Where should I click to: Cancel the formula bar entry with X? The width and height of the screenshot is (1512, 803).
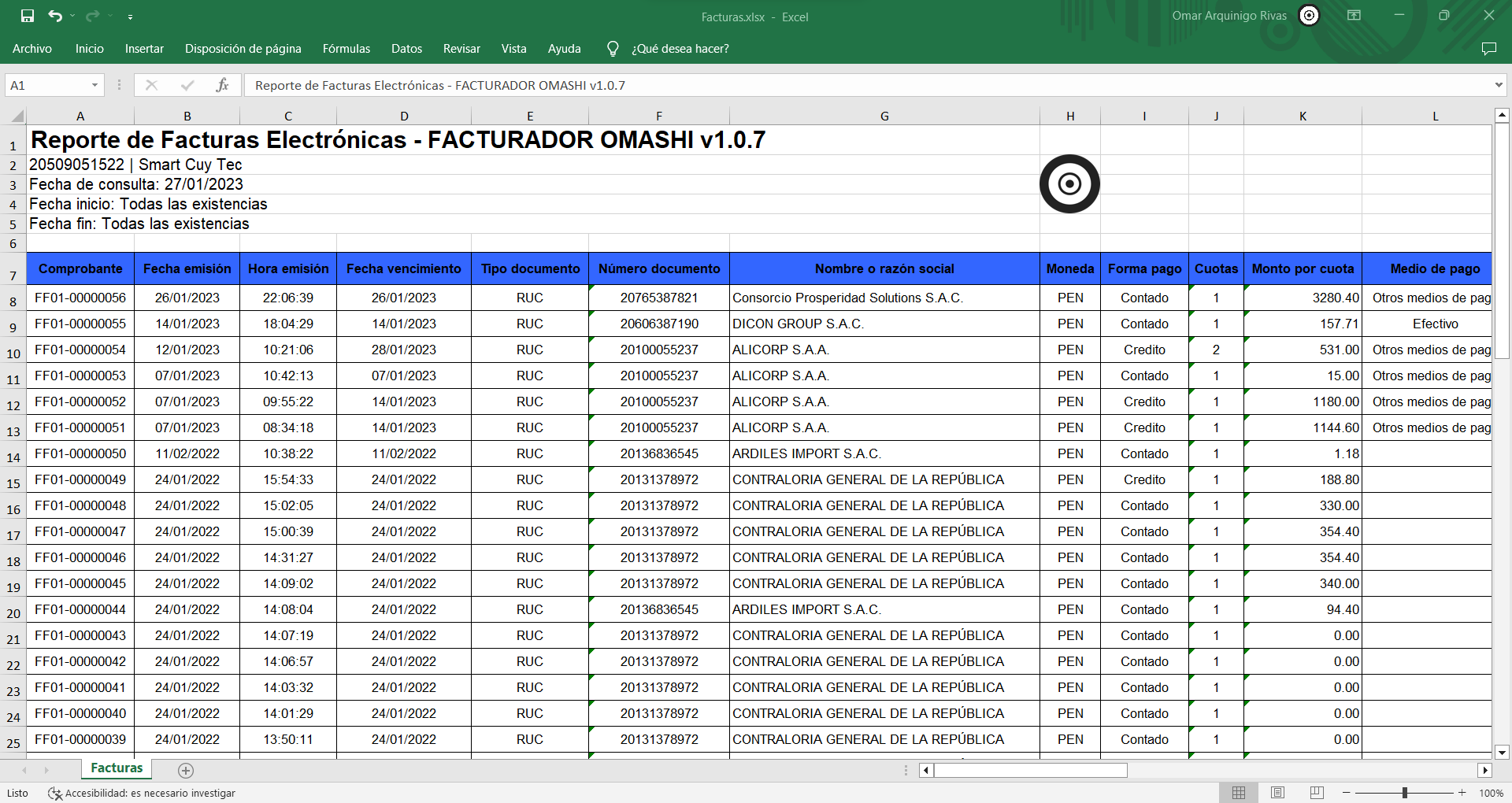click(151, 85)
